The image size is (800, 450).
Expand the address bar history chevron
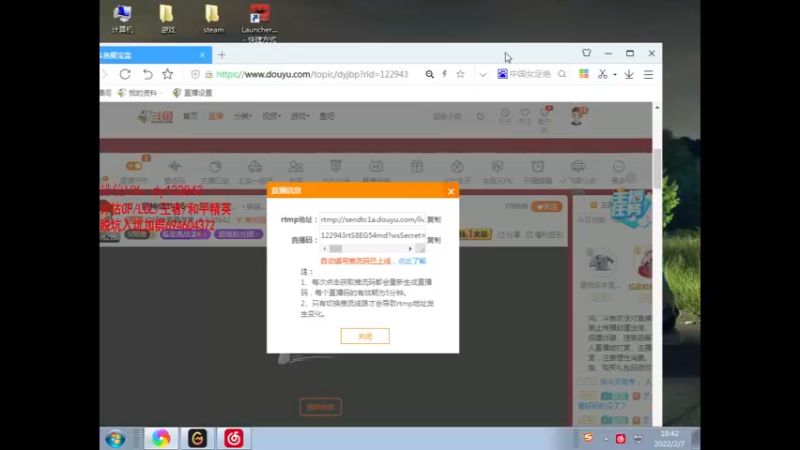tap(483, 75)
